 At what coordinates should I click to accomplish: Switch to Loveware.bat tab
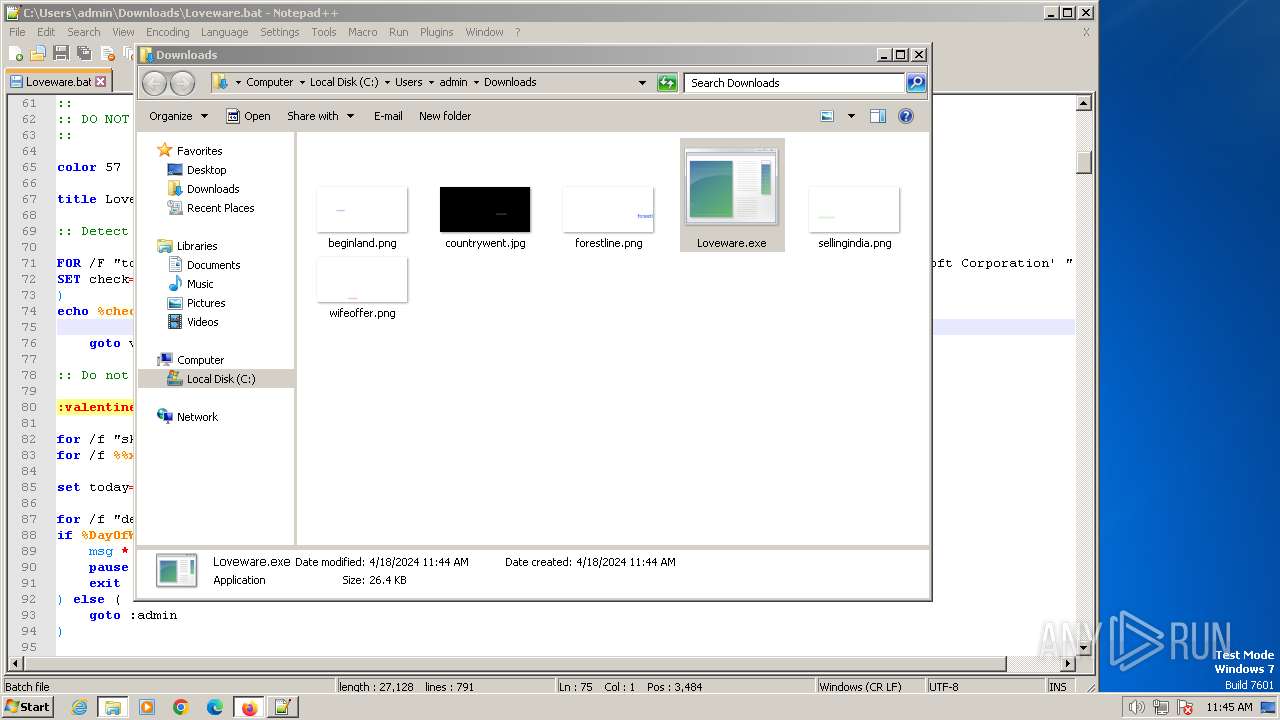click(58, 82)
